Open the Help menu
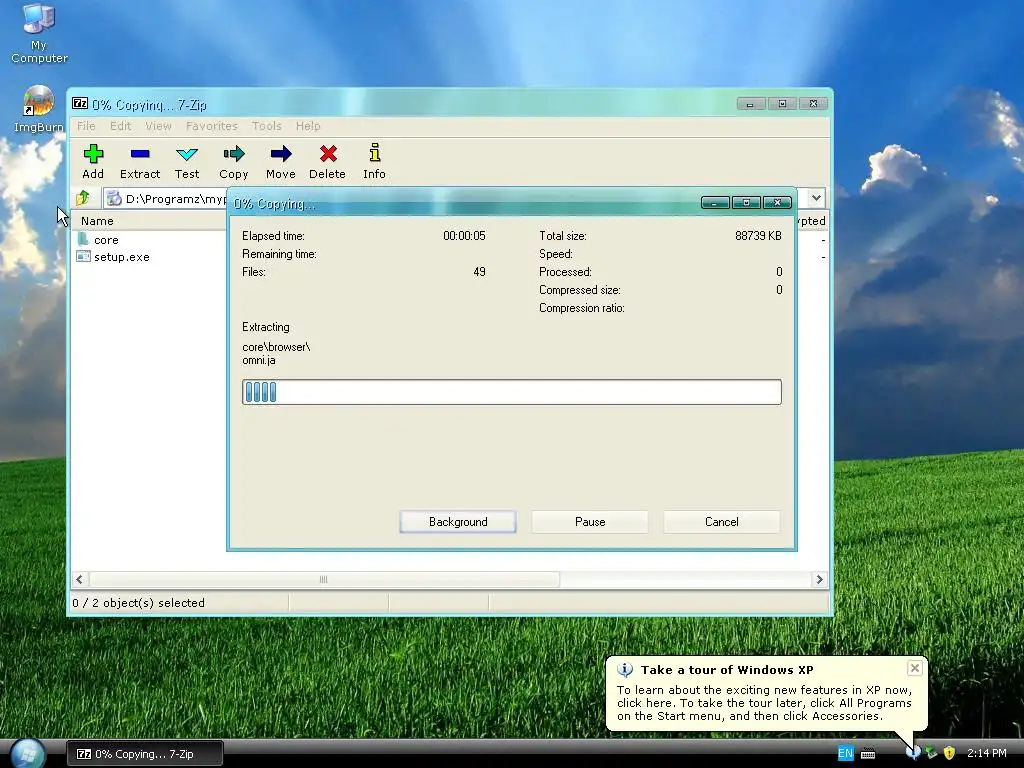This screenshot has height=768, width=1024. (x=308, y=126)
